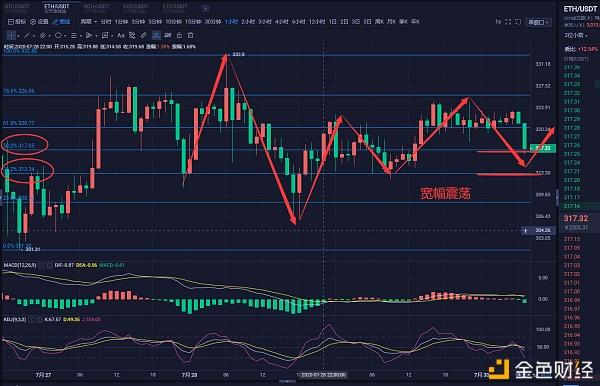Expand the 周期 period dropdown
The width and height of the screenshot is (600, 386).
tap(88, 22)
